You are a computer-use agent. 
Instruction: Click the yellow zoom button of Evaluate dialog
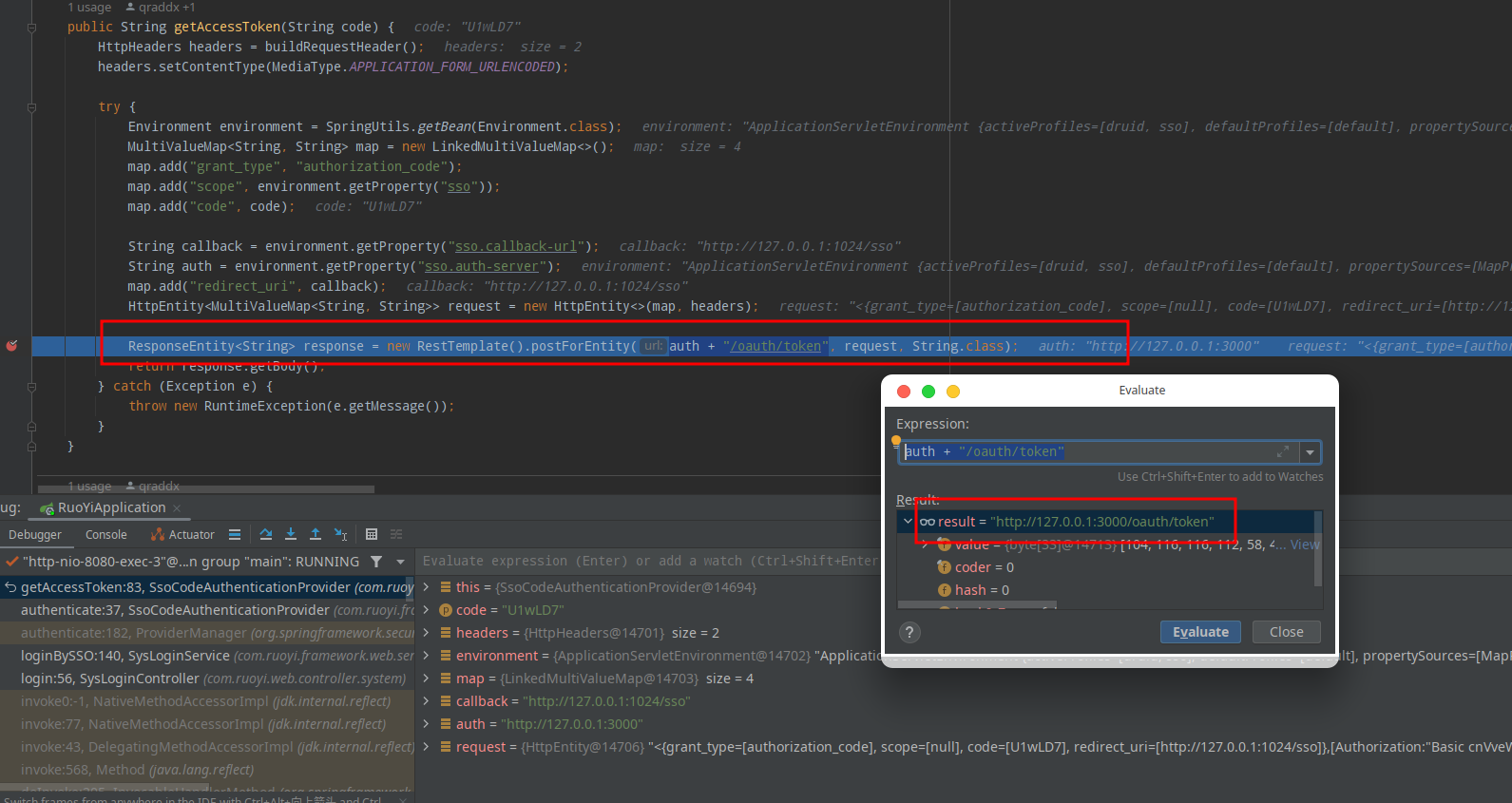953,392
